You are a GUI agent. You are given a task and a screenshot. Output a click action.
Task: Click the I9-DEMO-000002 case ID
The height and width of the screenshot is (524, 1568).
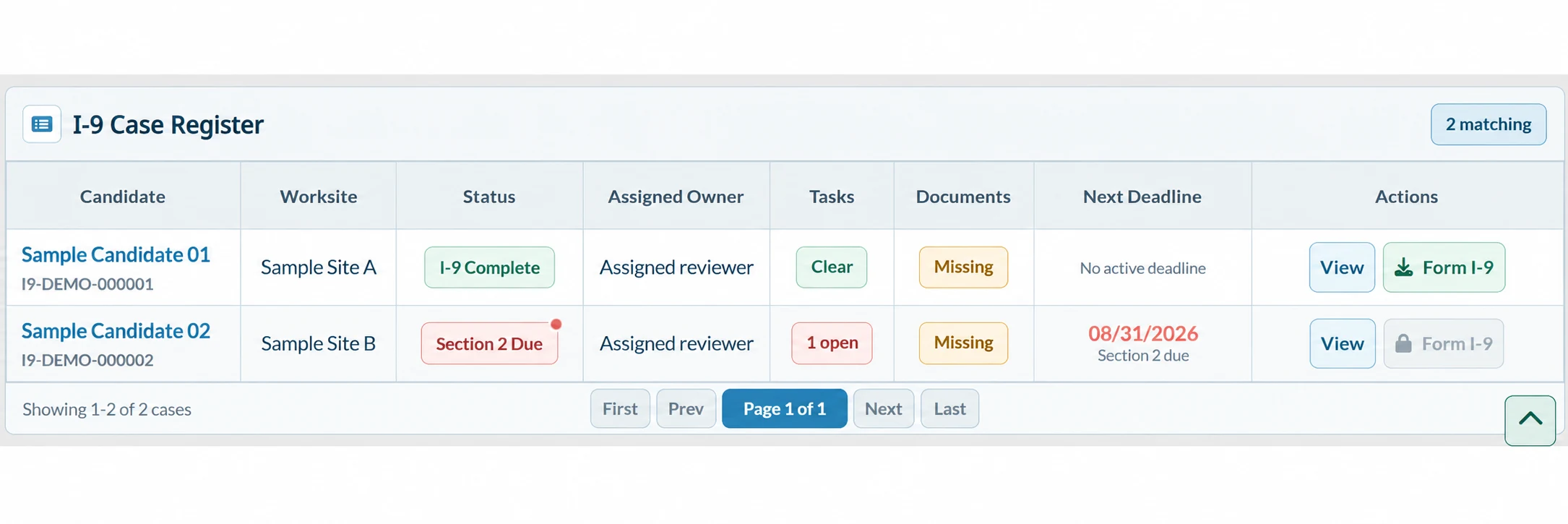[x=87, y=360]
